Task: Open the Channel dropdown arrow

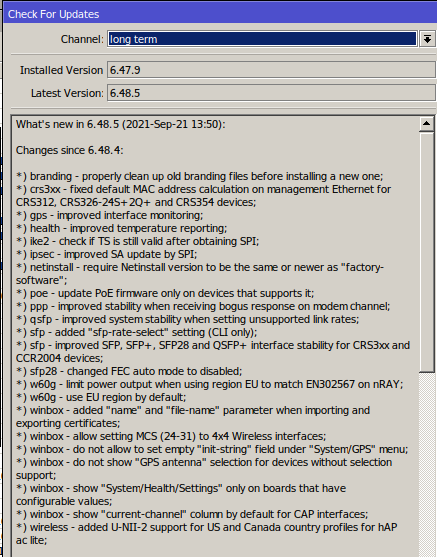Action: pyautogui.click(x=427, y=39)
